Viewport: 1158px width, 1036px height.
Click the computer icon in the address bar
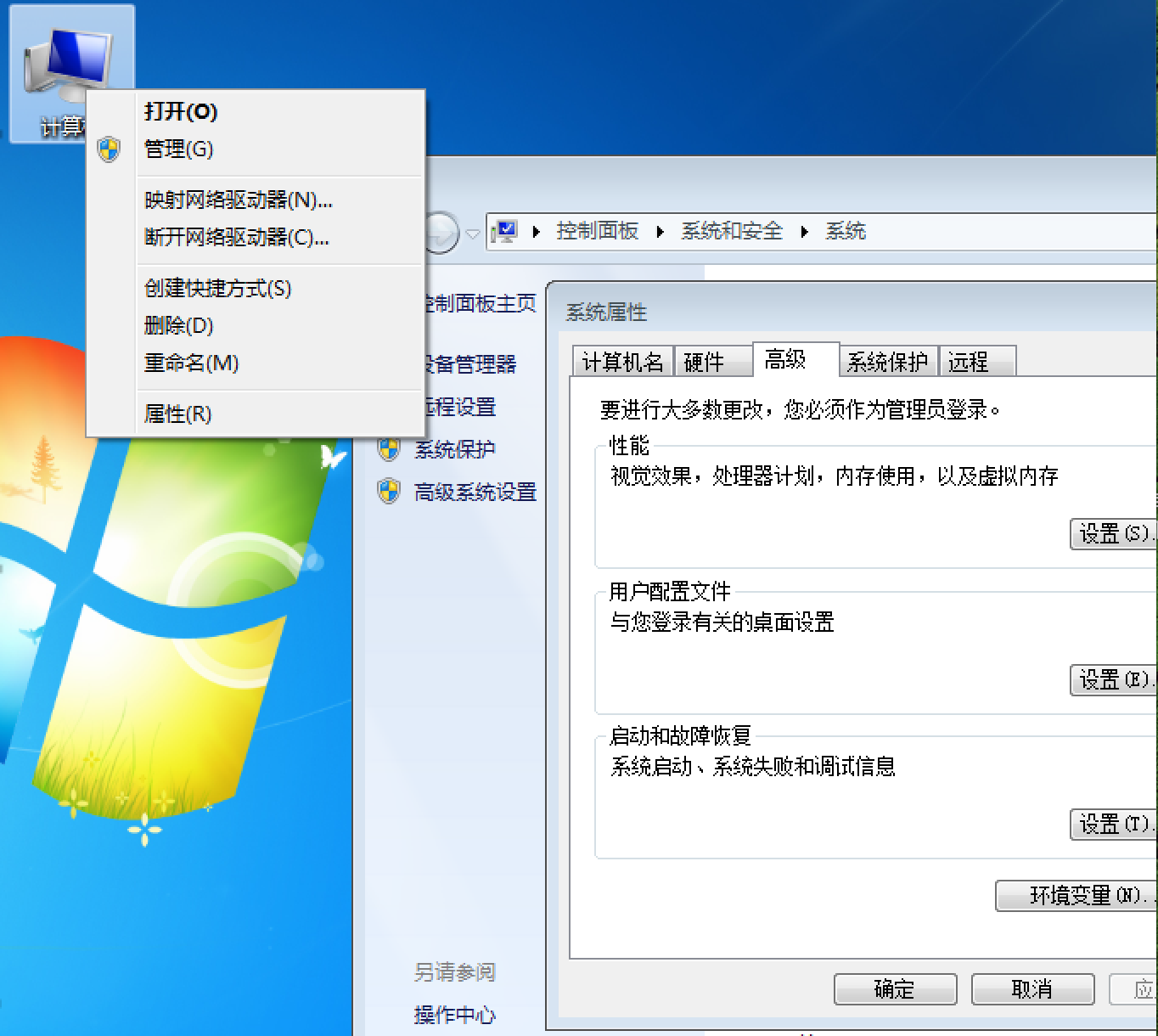click(505, 231)
